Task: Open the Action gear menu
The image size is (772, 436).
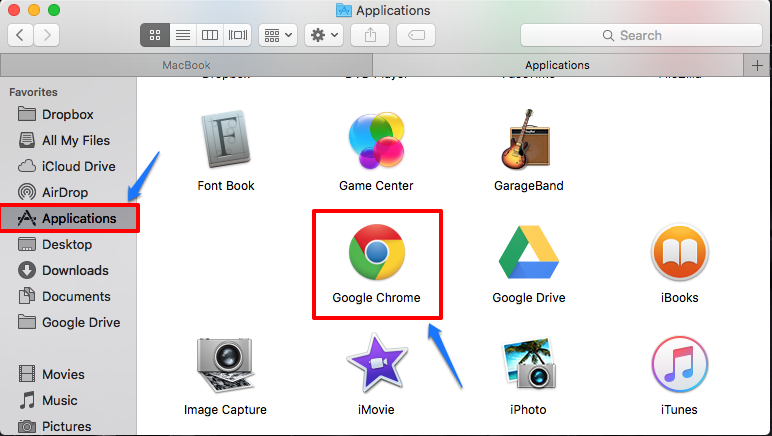Action: pyautogui.click(x=324, y=35)
